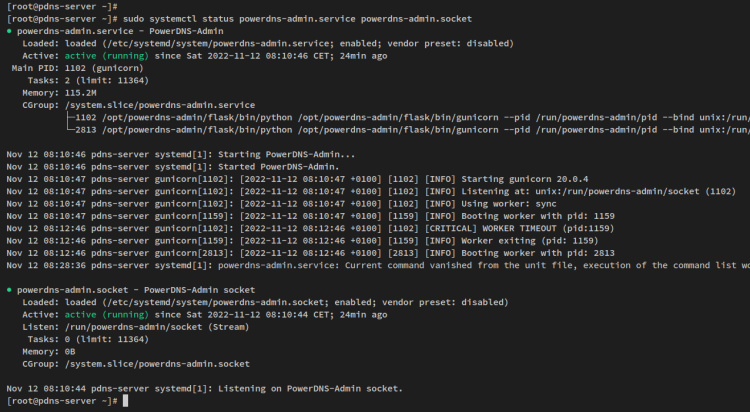Click the empty first root@pdns-server prompt line
This screenshot has height=412, width=750.
coord(60,7)
